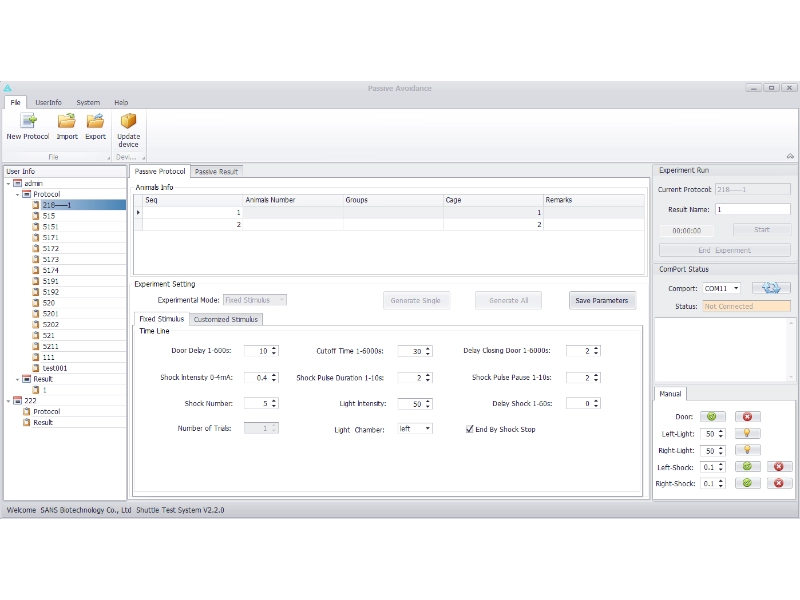The width and height of the screenshot is (800, 600).
Task: Click the Import folder icon
Action: coord(67,122)
